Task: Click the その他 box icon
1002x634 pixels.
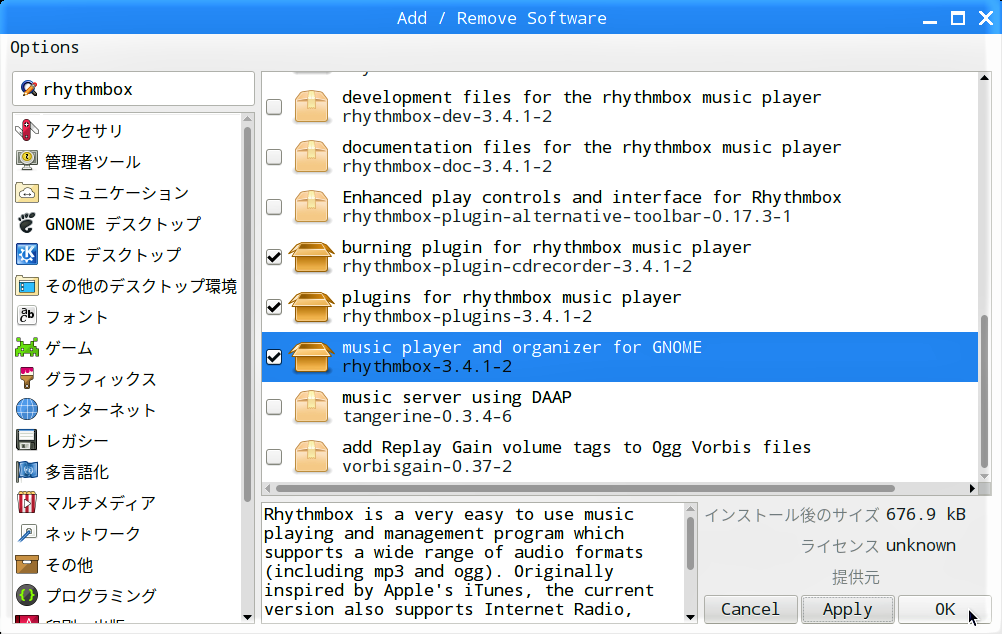Action: click(27, 564)
